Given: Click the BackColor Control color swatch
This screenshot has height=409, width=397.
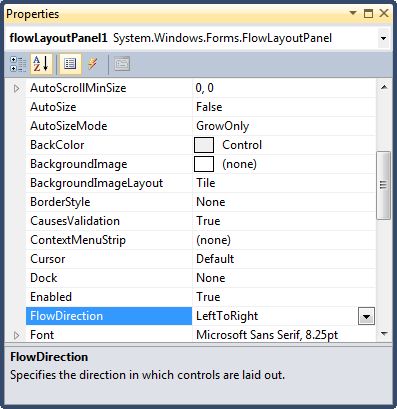Looking at the screenshot, I should 204,145.
